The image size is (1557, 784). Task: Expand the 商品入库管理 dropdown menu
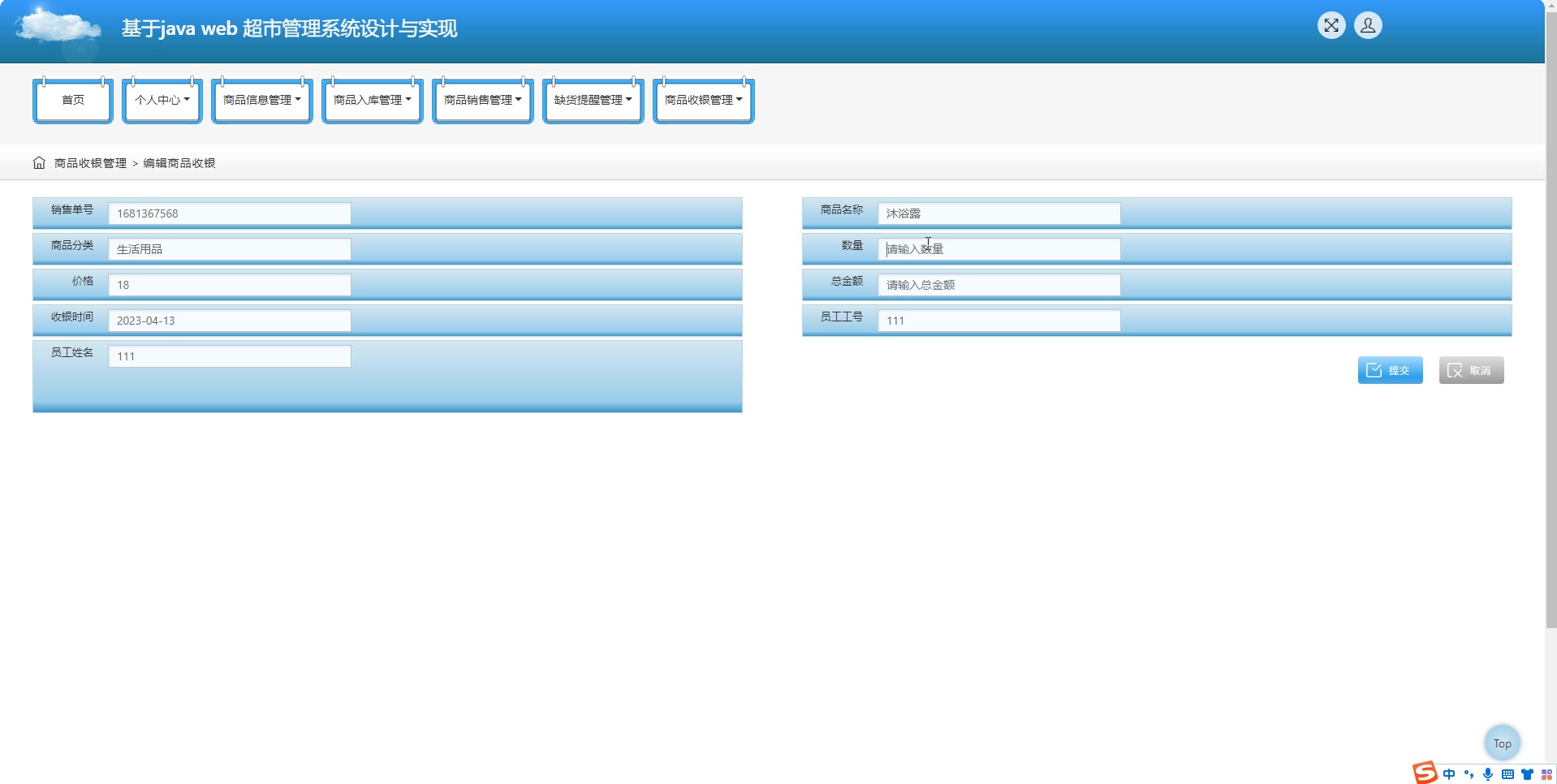pos(373,100)
